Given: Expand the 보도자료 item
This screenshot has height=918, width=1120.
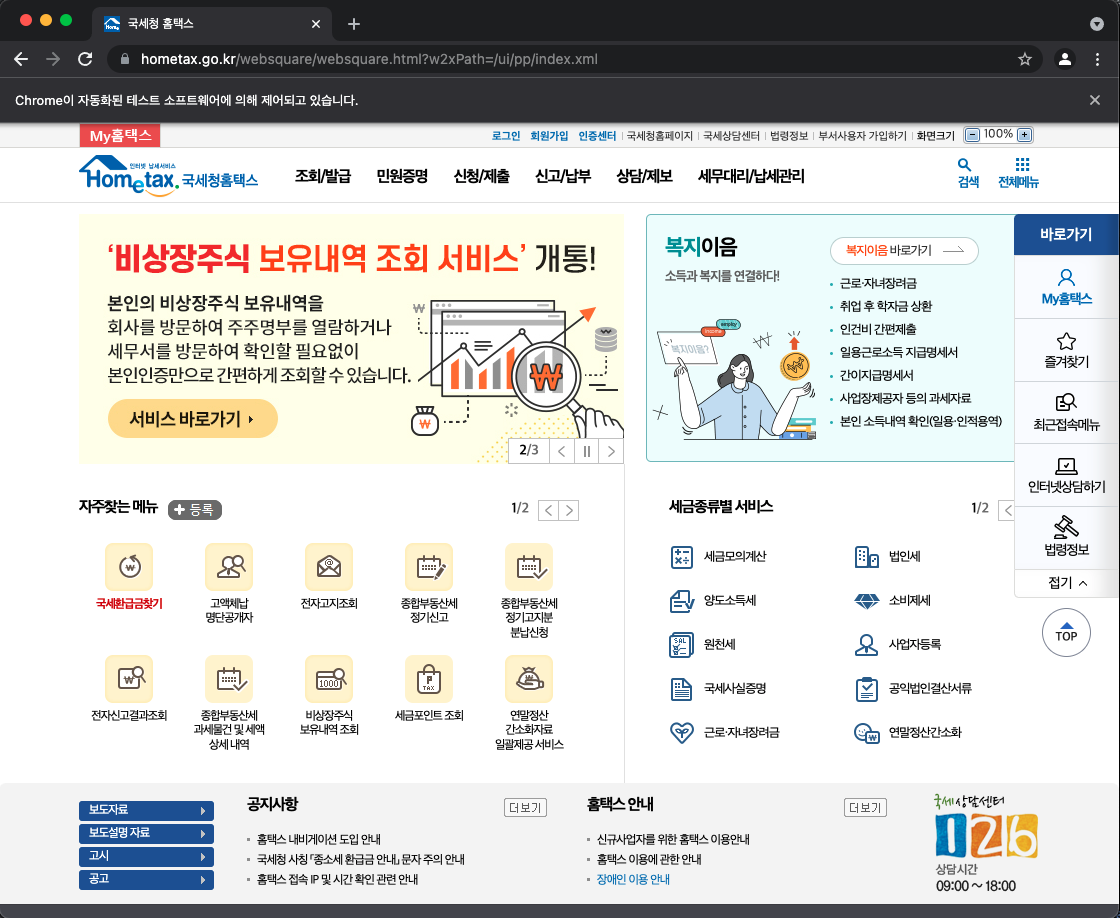Looking at the screenshot, I should coord(146,810).
